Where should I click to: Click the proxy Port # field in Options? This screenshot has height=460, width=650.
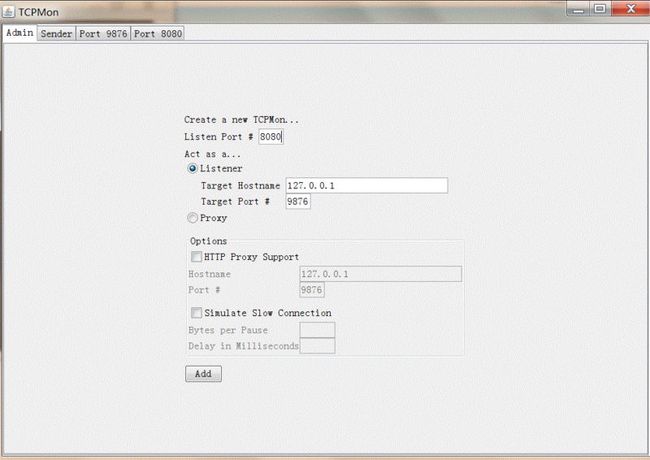click(x=312, y=290)
